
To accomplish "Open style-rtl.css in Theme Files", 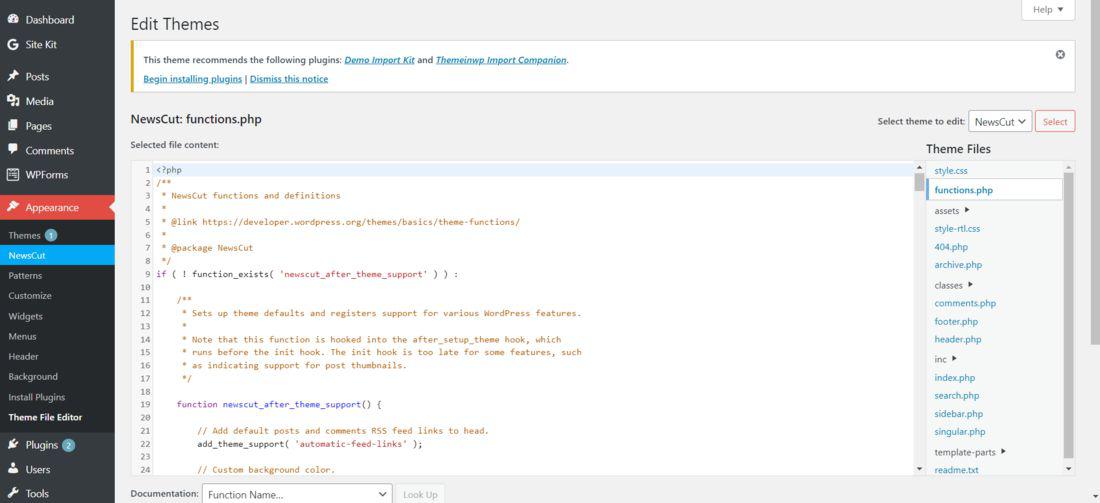I will 957,229.
